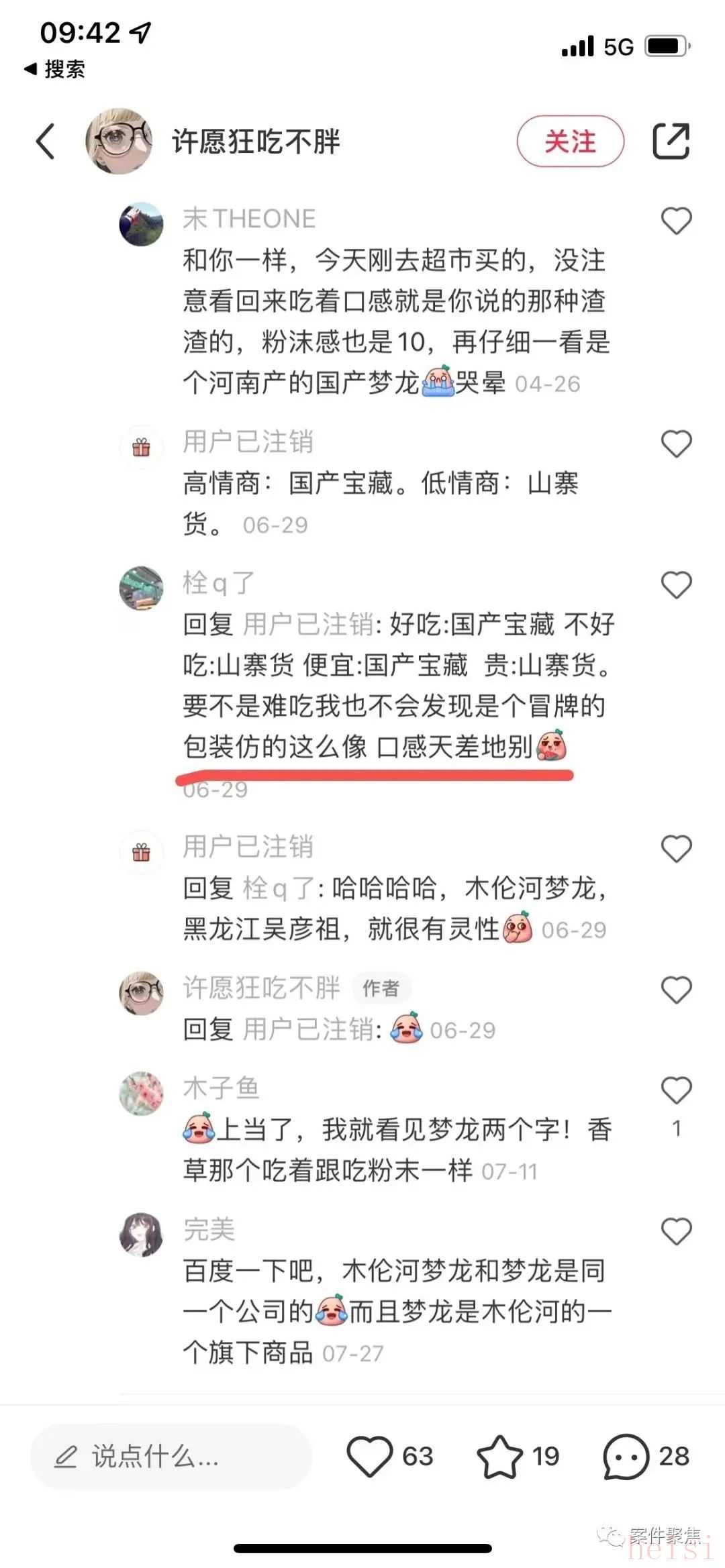Follow author with the 关注 button
The width and height of the screenshot is (725, 1568).
(x=571, y=141)
